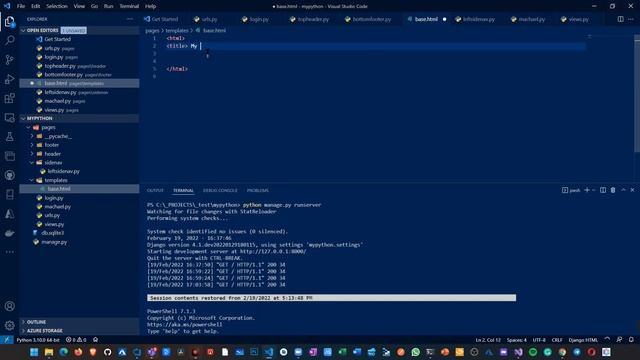Open Windows Start button
The width and height of the screenshot is (640, 360).
pyautogui.click(x=34, y=352)
